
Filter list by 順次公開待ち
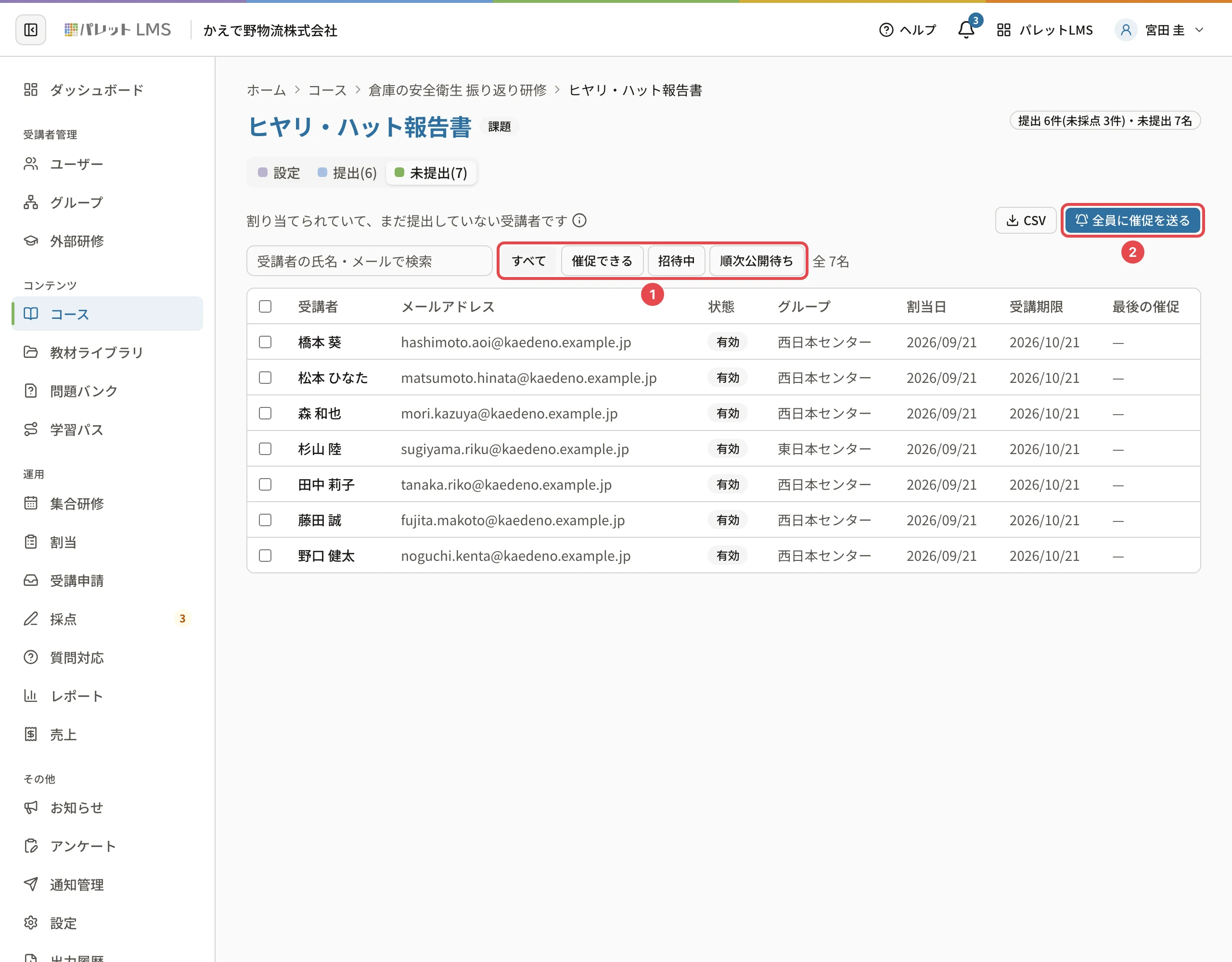coord(757,261)
